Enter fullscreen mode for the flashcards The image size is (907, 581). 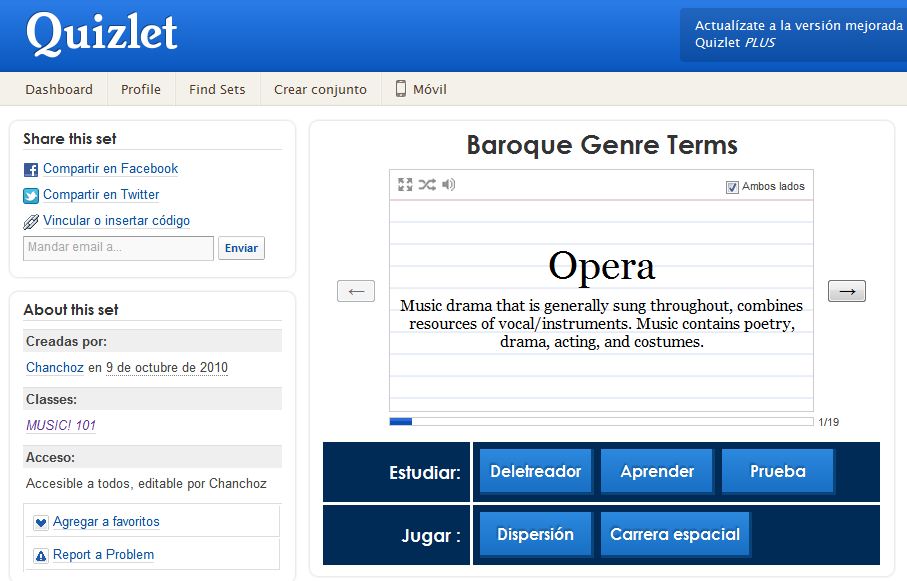(405, 185)
